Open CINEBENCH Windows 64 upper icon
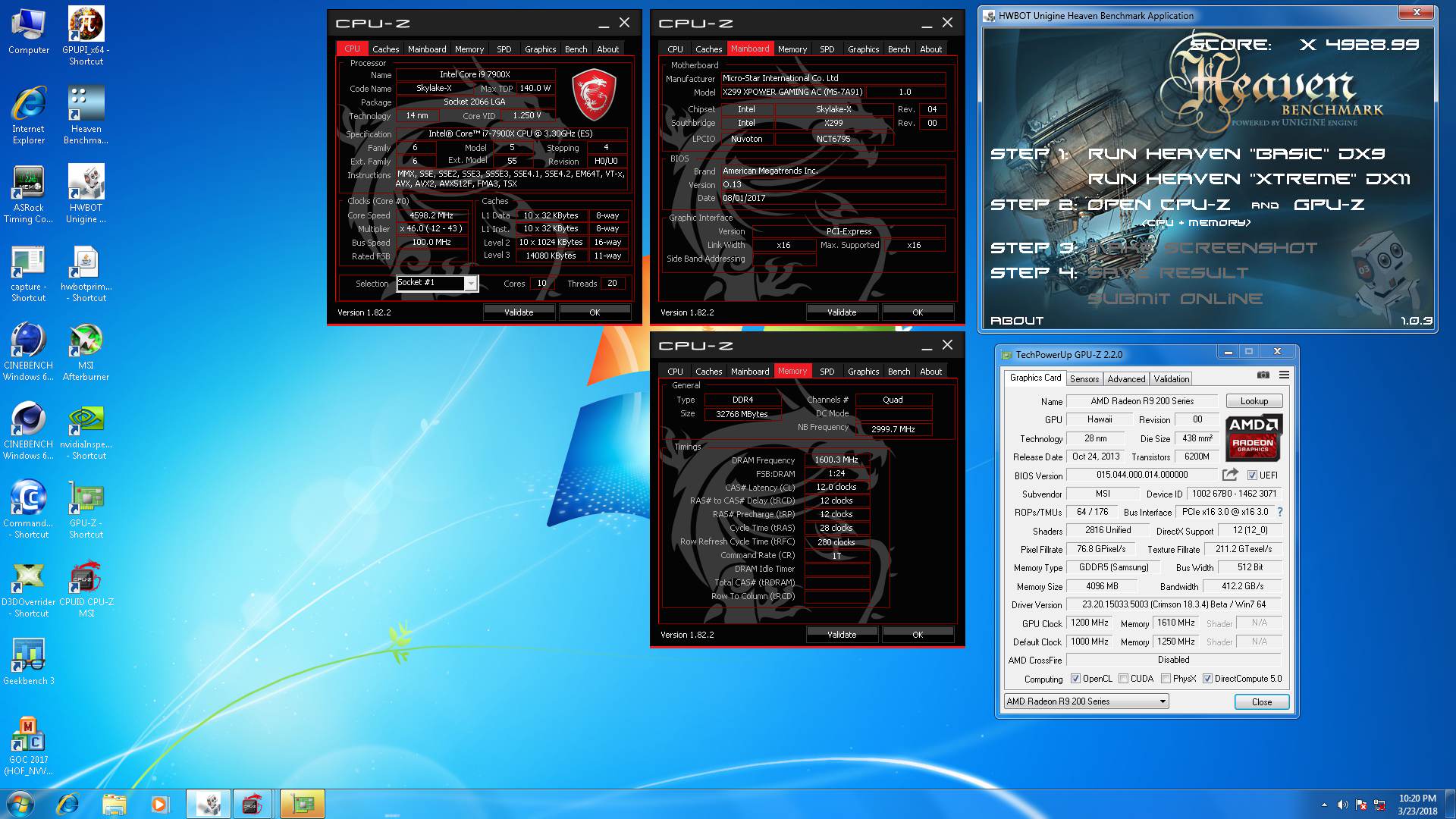This screenshot has width=1456, height=819. click(x=29, y=351)
